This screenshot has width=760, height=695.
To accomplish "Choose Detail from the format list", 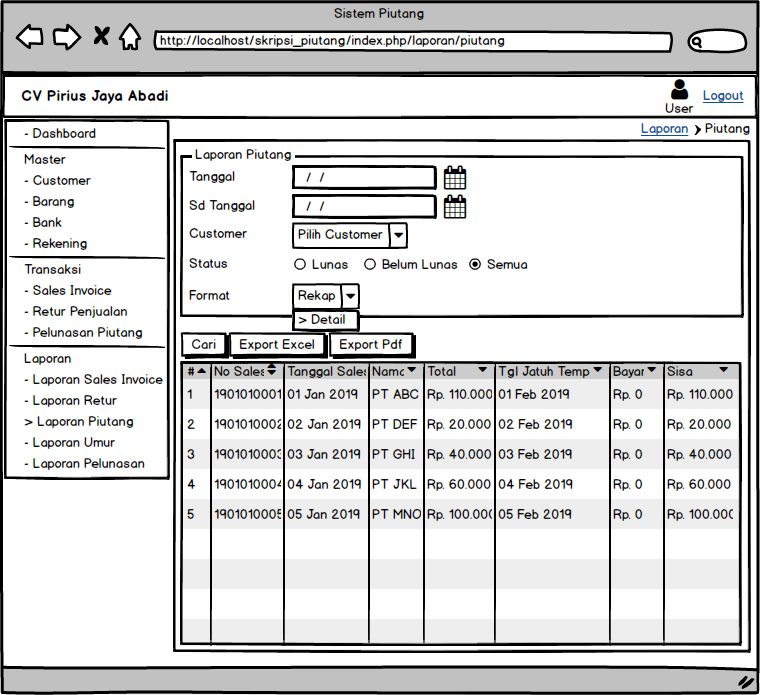I will pos(325,320).
